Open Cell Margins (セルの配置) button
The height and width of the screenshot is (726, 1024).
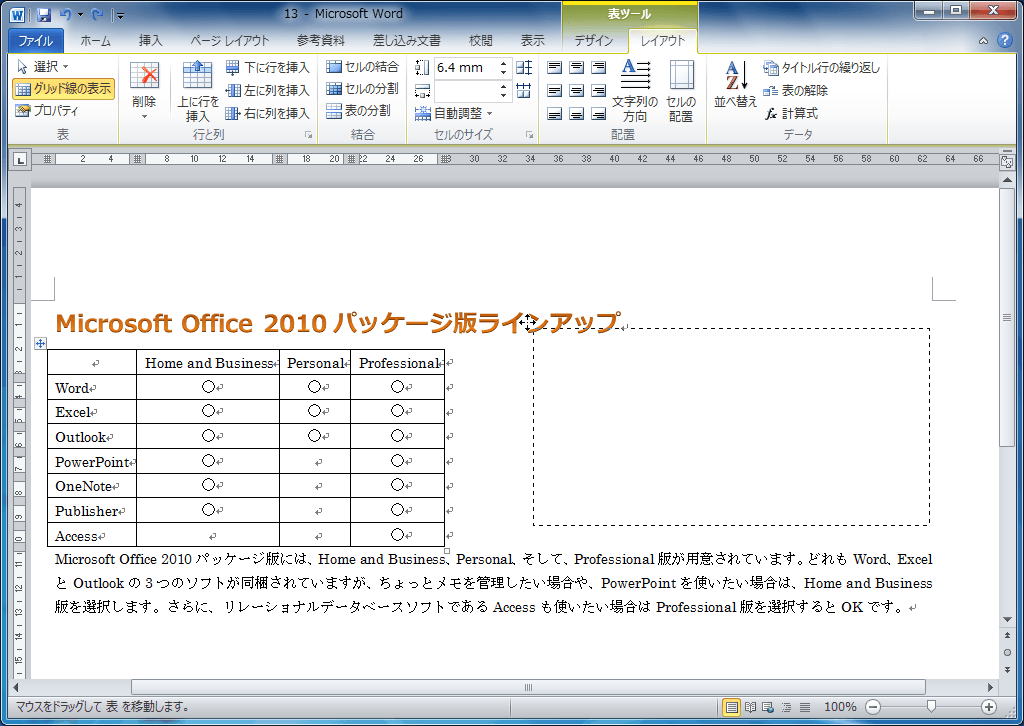click(681, 91)
